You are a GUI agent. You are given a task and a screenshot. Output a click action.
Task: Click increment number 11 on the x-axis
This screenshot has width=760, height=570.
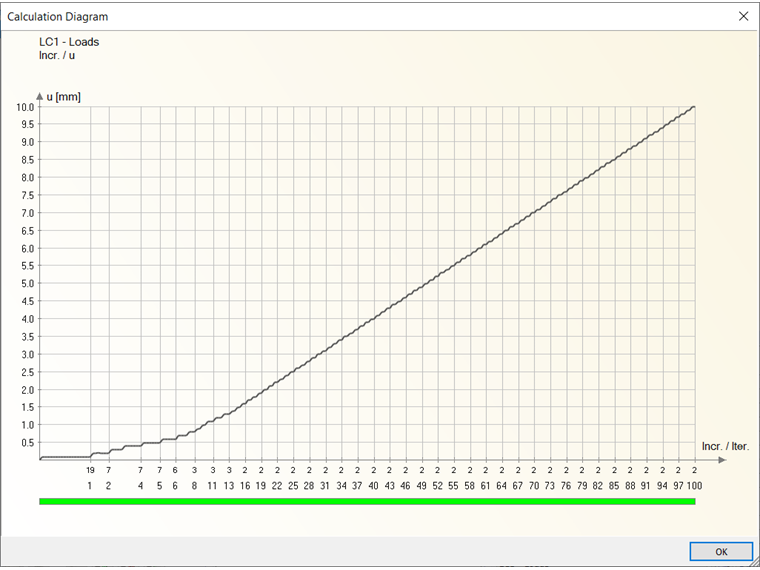coord(212,486)
